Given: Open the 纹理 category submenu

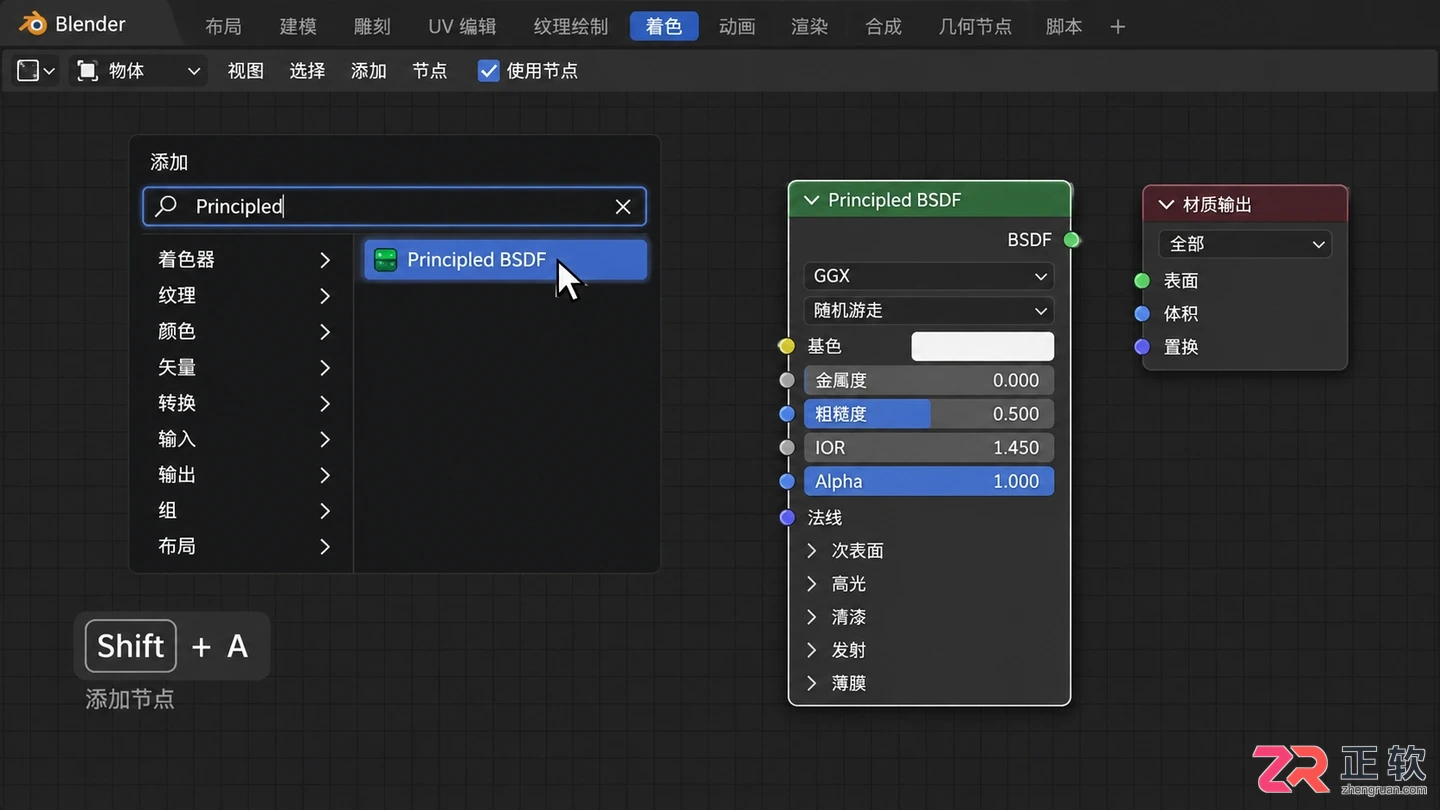Looking at the screenshot, I should click(x=243, y=296).
